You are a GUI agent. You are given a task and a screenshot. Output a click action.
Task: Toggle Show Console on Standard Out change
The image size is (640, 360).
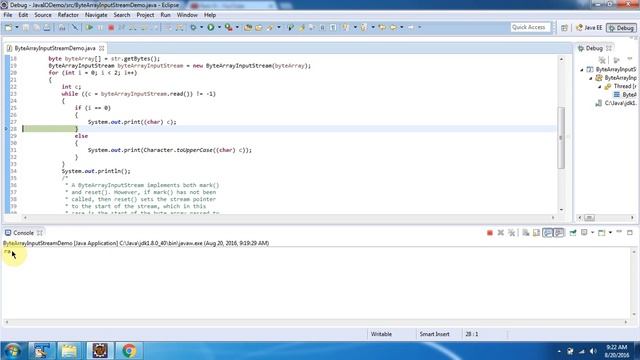click(548, 233)
